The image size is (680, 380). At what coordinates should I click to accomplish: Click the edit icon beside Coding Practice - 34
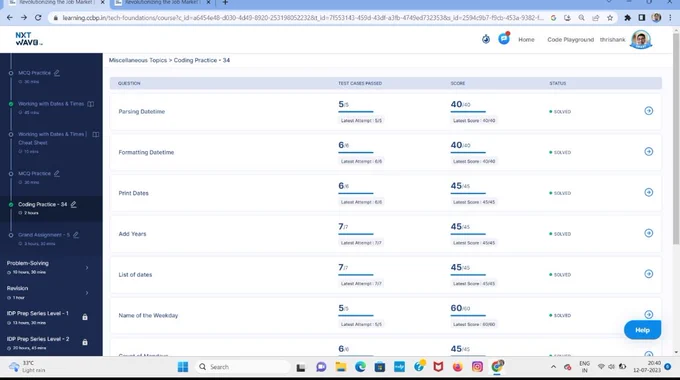(74, 204)
